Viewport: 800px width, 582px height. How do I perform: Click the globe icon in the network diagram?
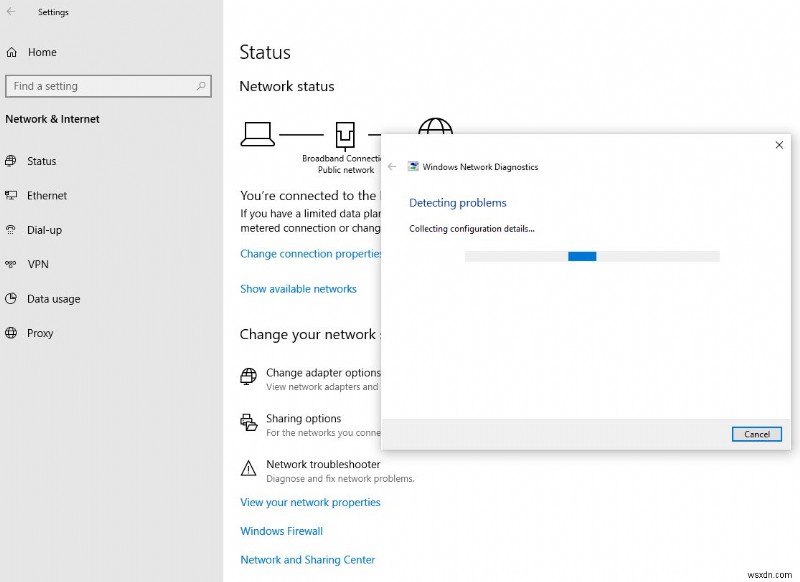(437, 127)
